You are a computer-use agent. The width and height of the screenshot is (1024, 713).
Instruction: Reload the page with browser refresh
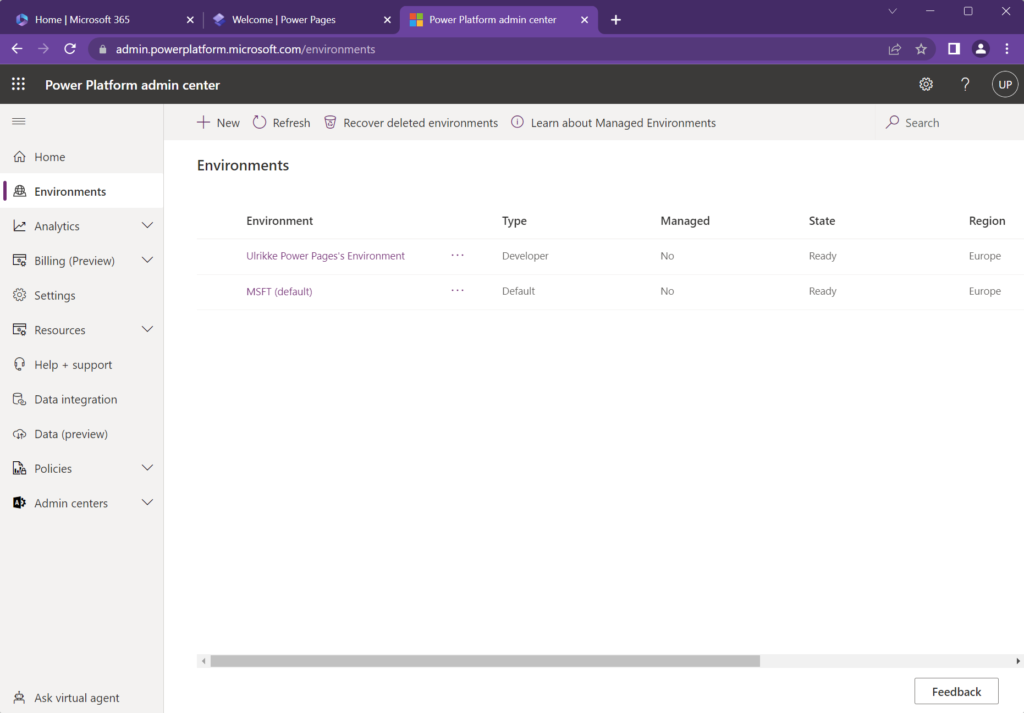tap(70, 49)
